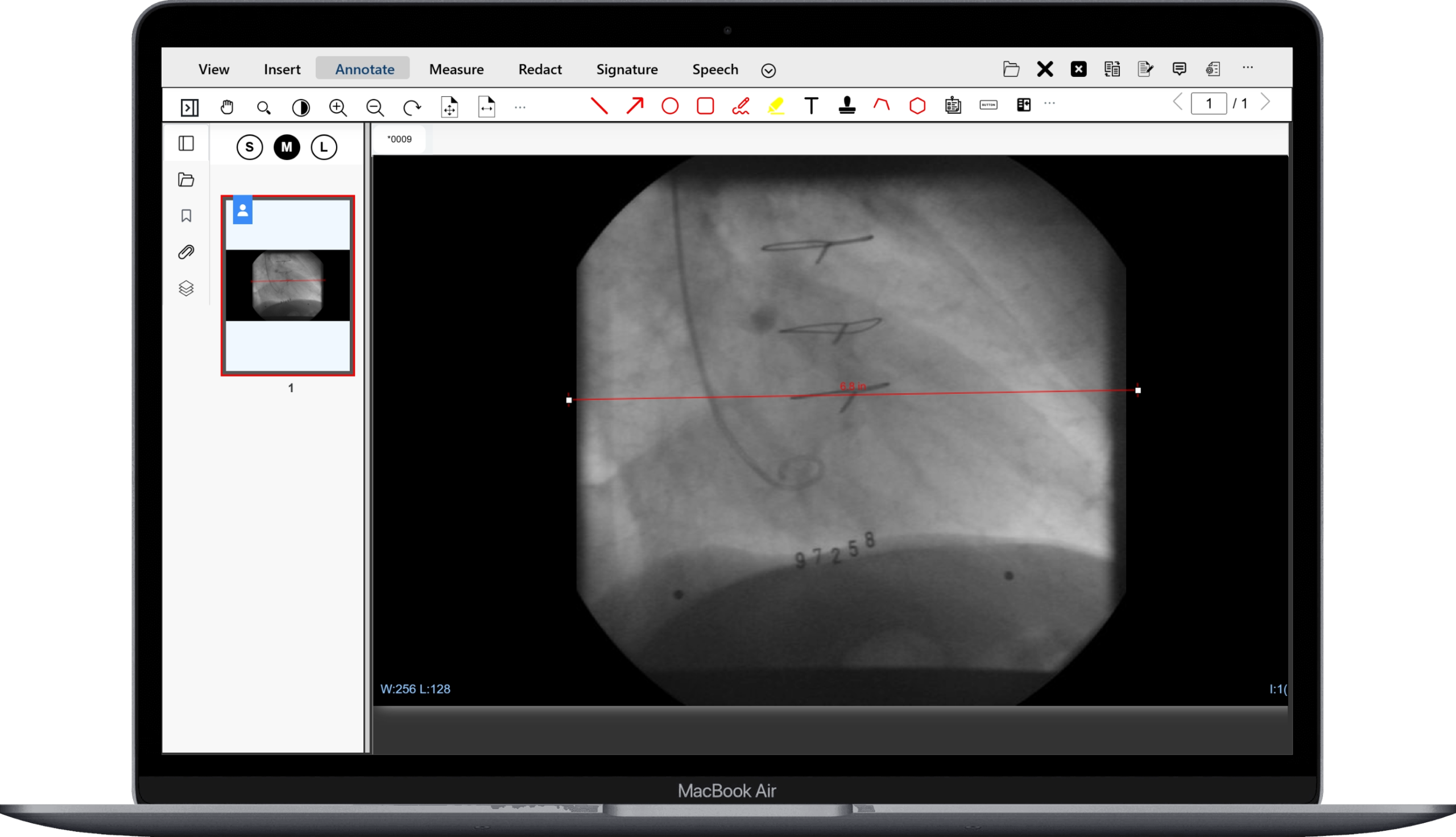Screen dimensions: 1456x837
Task: Open the Signature tab
Action: click(627, 69)
